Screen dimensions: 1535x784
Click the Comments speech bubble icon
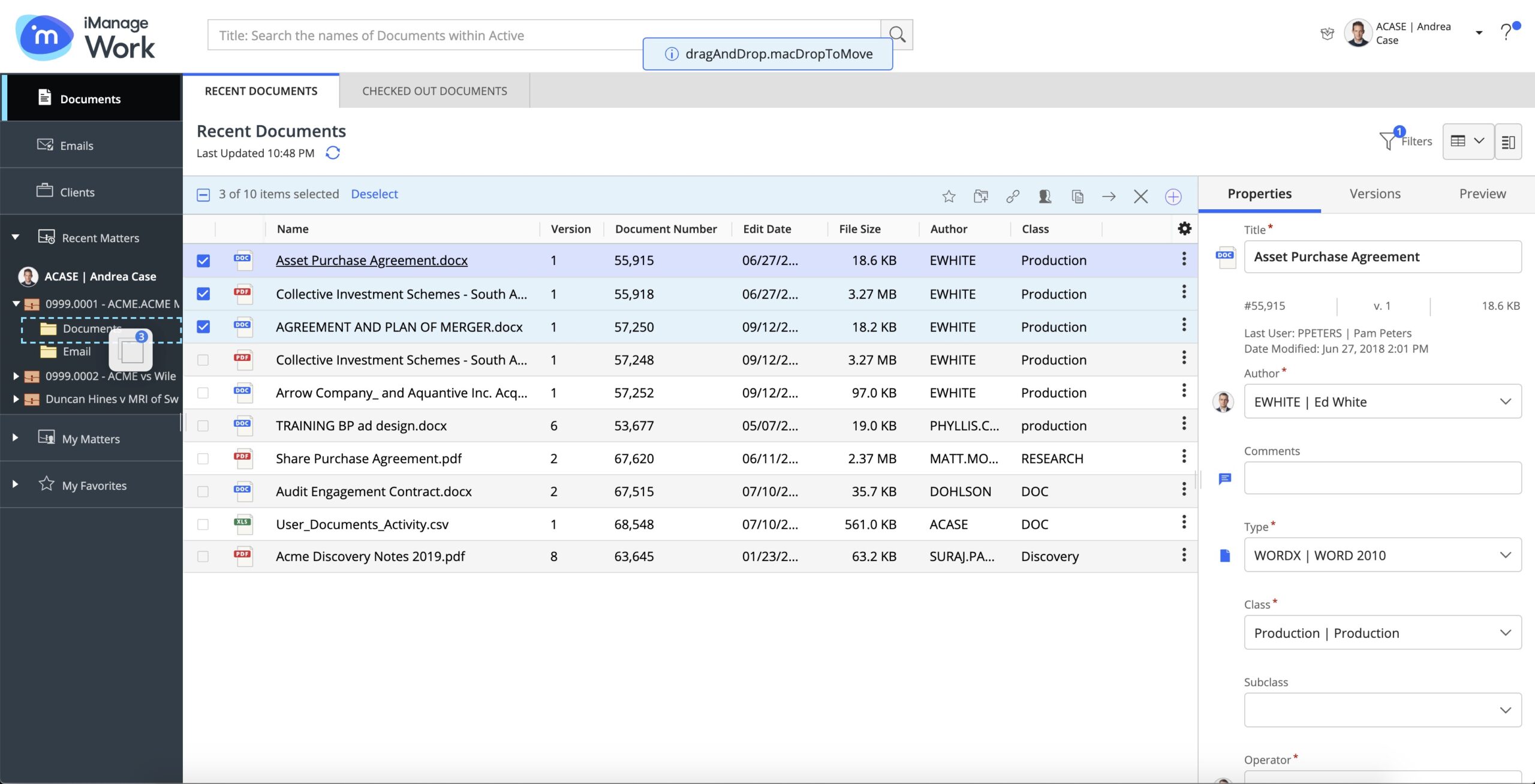click(x=1224, y=478)
